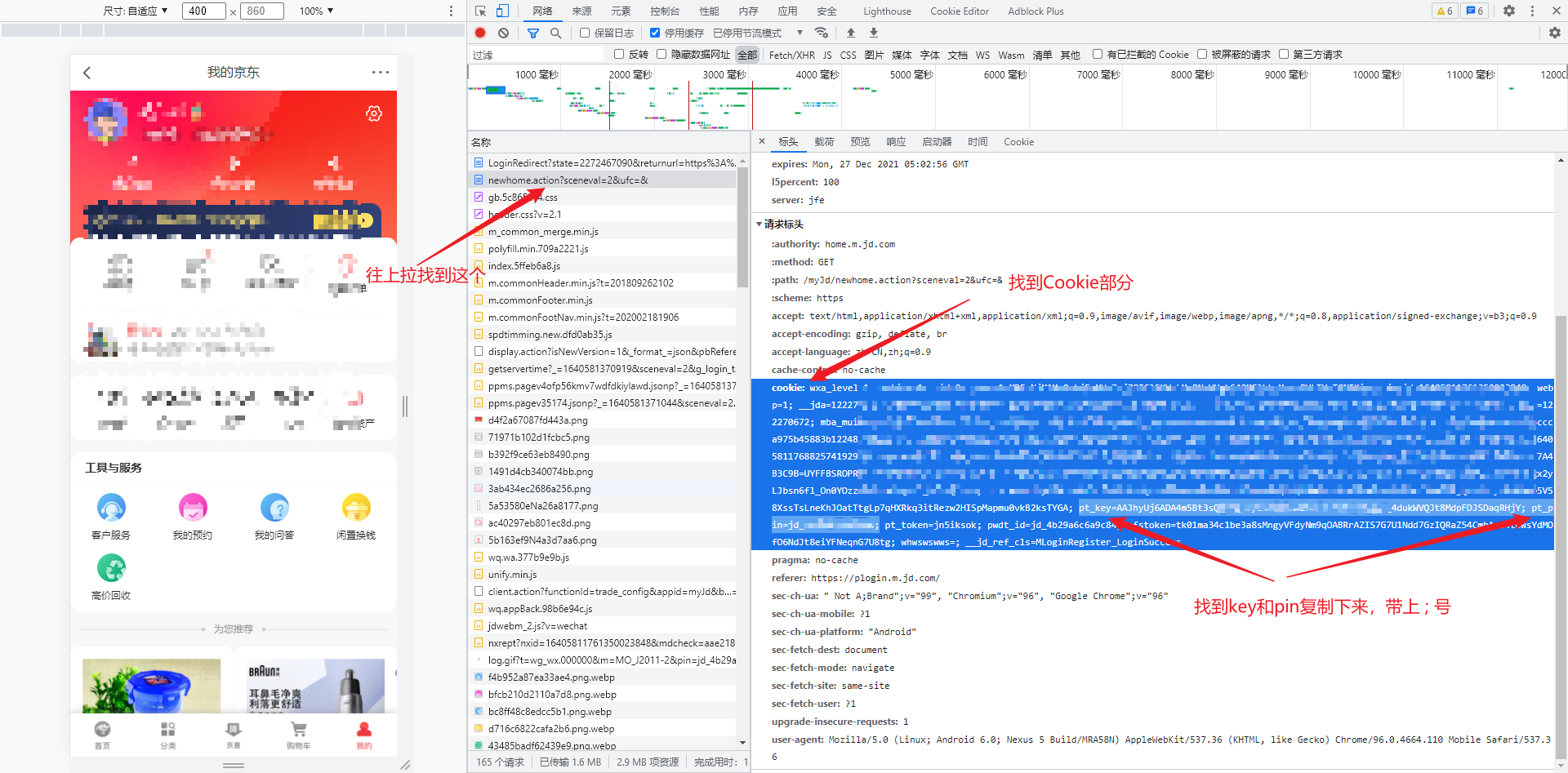1568x773 pixels.
Task: Show the warnings count badge
Action: (x=1445, y=11)
